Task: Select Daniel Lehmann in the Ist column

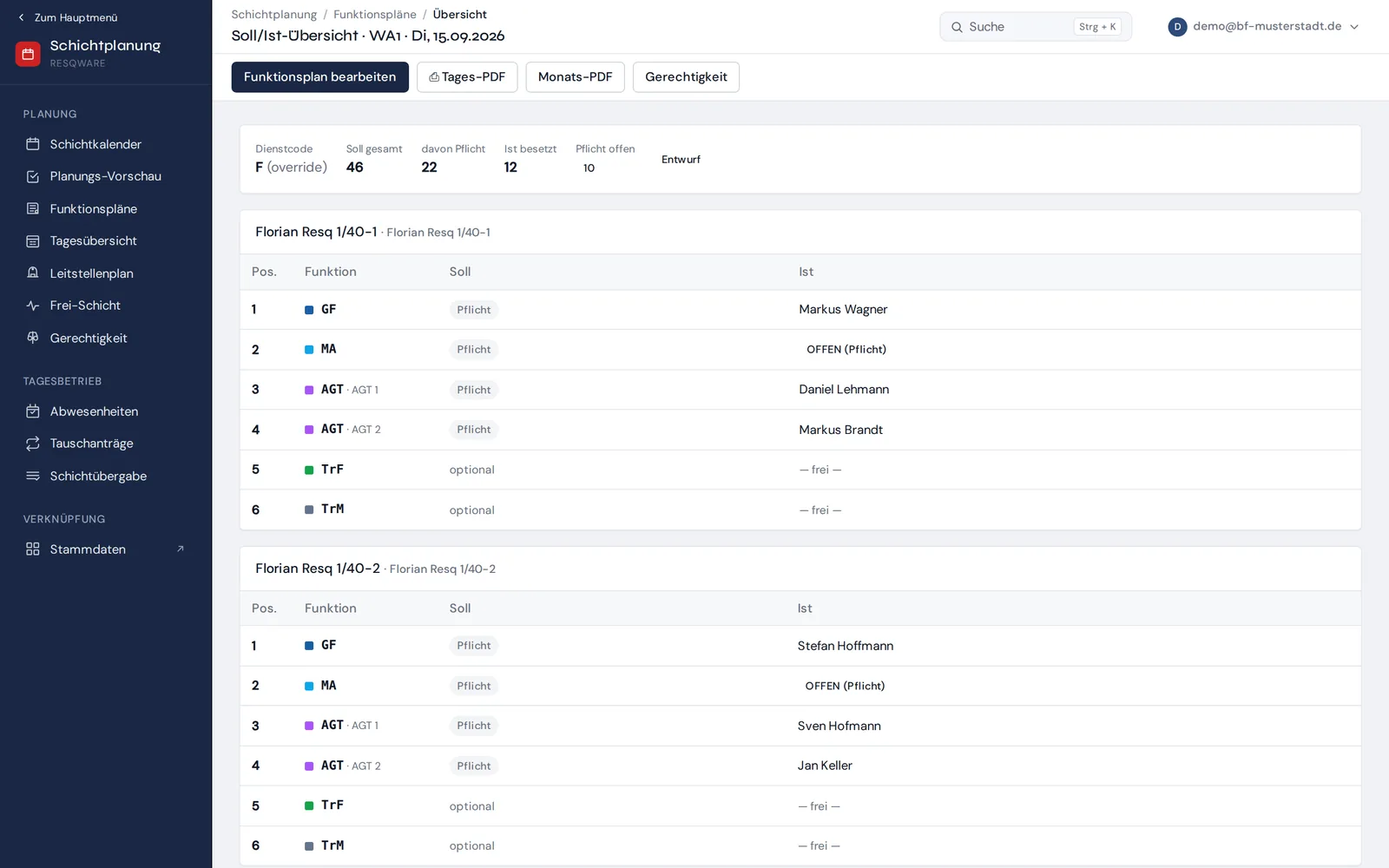Action: pos(844,390)
